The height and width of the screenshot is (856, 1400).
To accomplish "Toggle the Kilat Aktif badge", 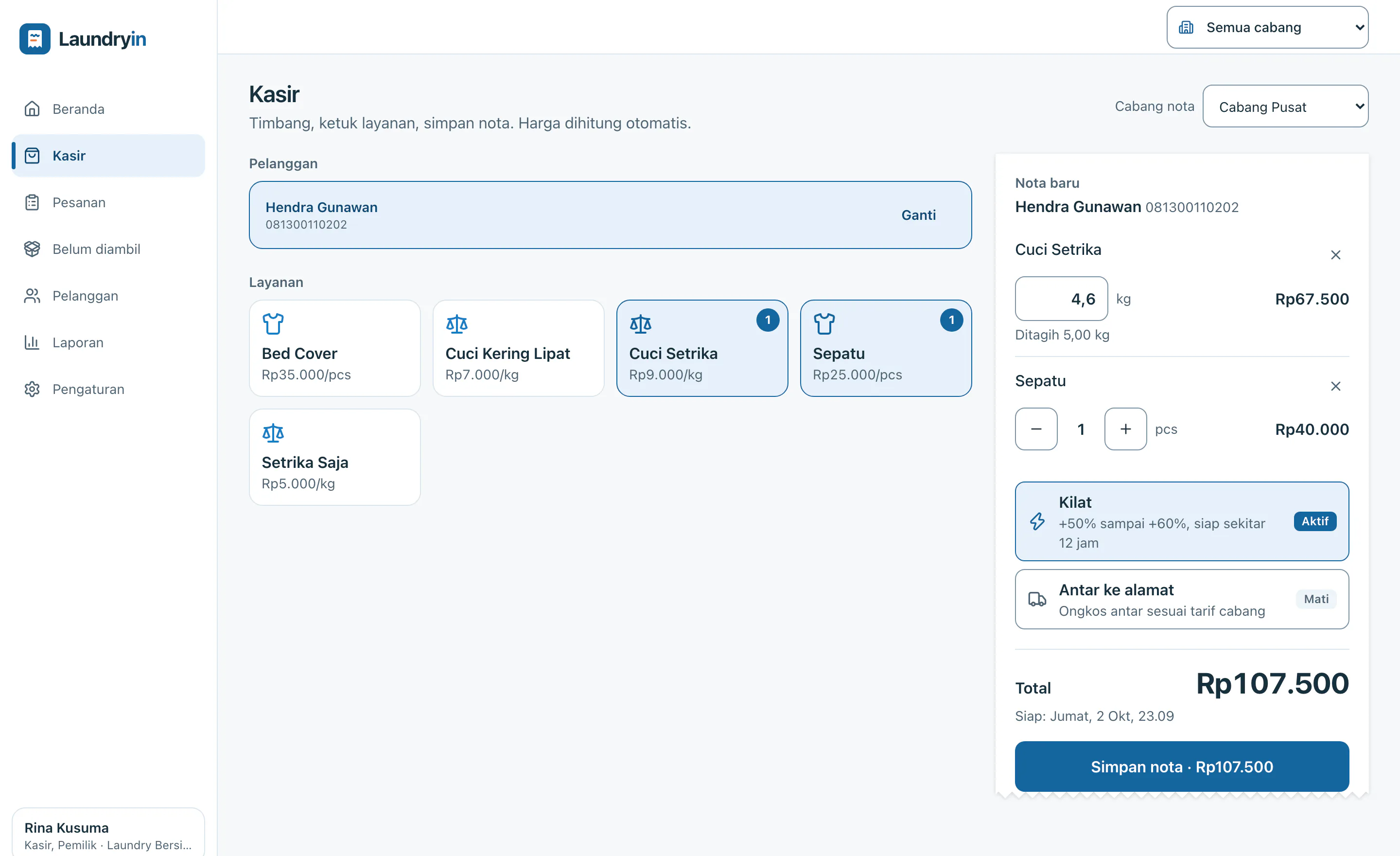I will (x=1315, y=521).
